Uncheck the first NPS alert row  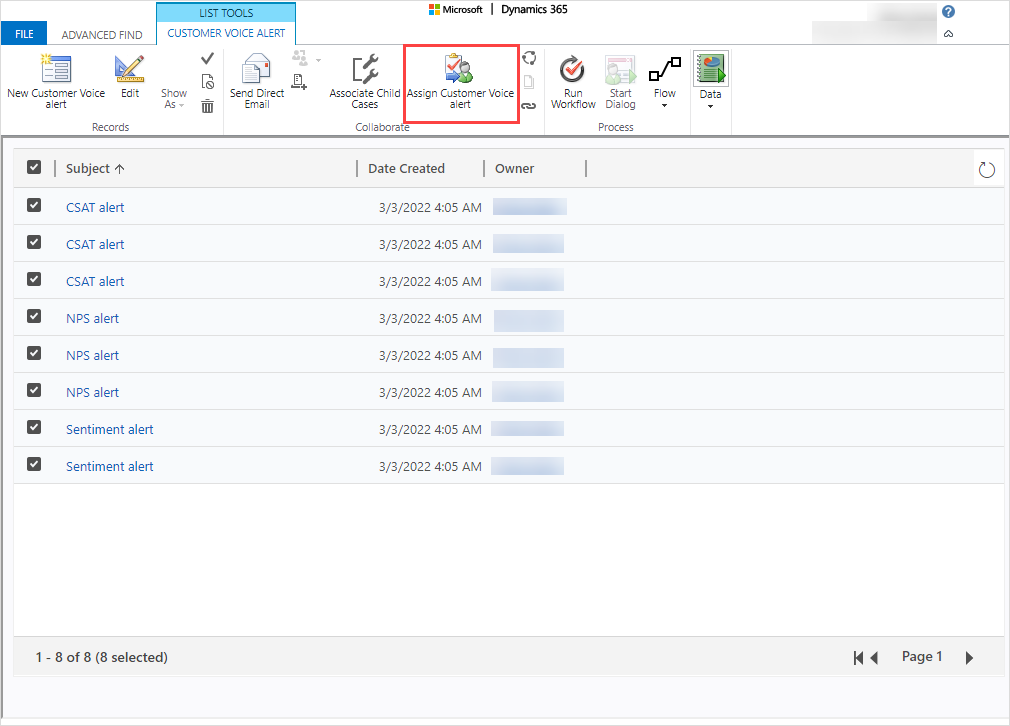point(34,316)
